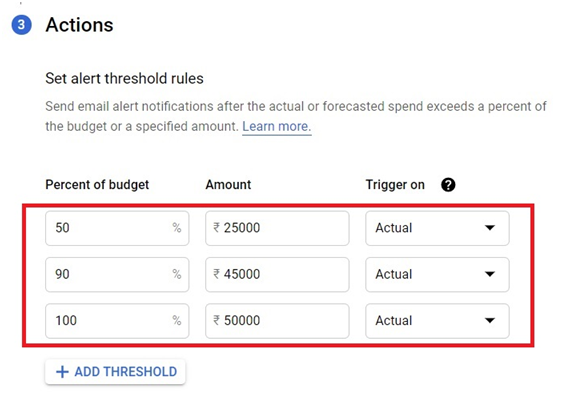Click the plus icon on Add Threshold
570x403 pixels.
click(62, 372)
